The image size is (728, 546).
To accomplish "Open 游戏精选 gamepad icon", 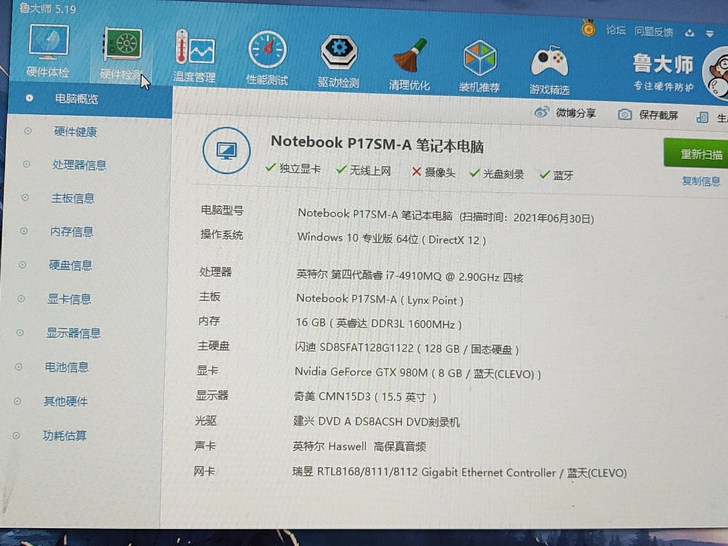I will 550,61.
